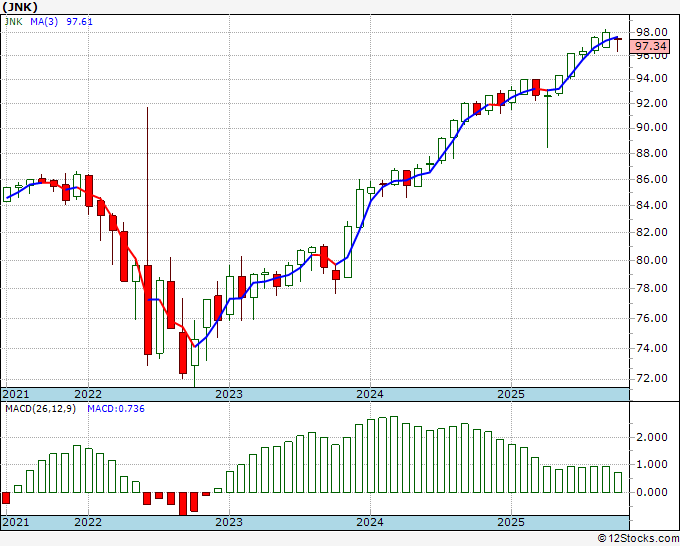The width and height of the screenshot is (680, 546).
Task: Click 2025 on the MACD panel time axis
Action: [x=511, y=522]
